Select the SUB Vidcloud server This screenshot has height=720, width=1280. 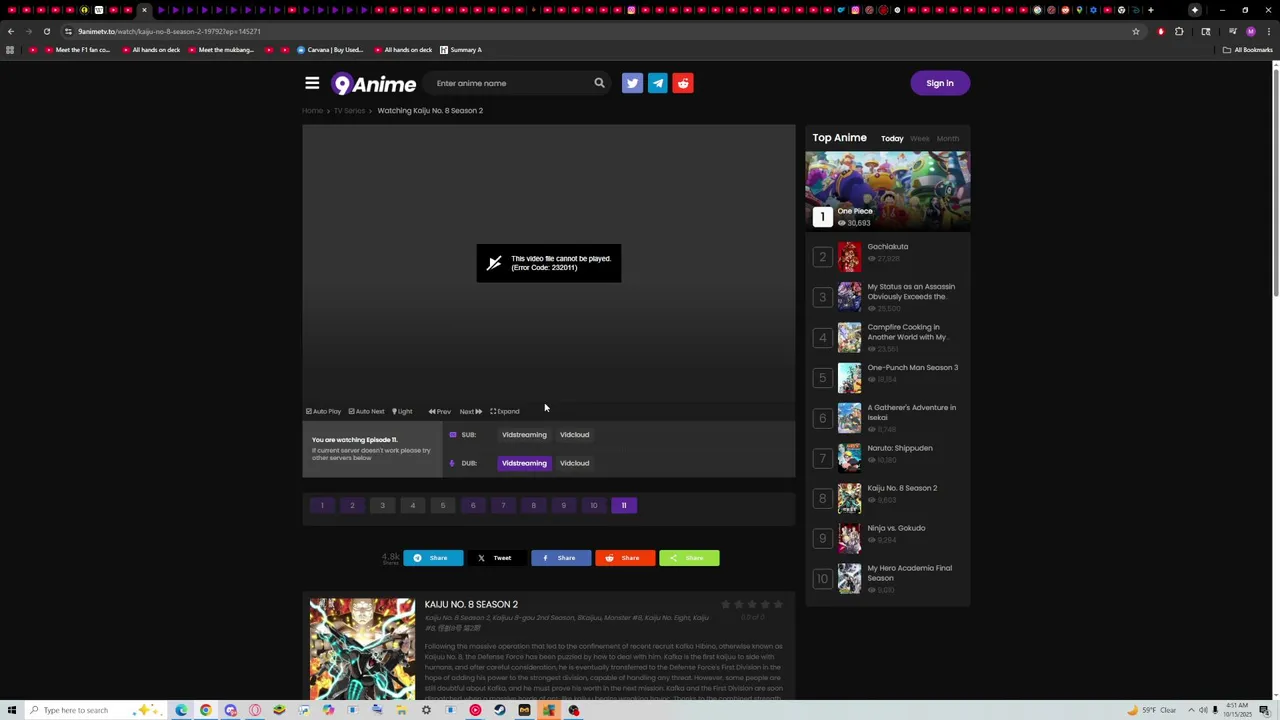[x=574, y=435]
